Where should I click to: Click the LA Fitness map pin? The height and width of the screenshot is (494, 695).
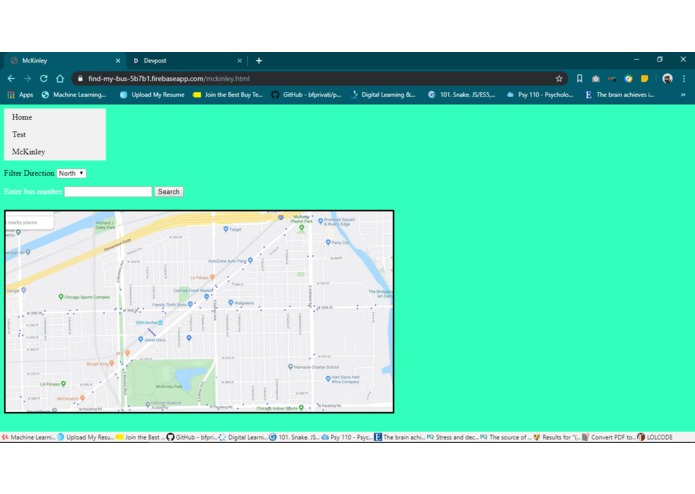63,383
